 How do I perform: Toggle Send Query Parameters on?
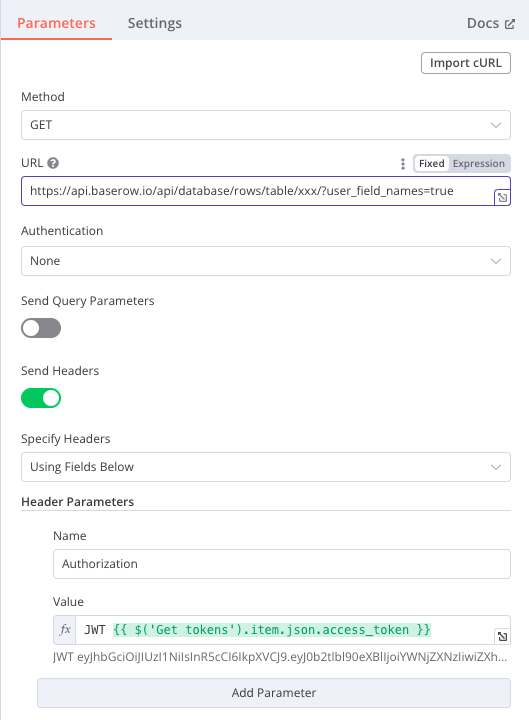pos(41,328)
